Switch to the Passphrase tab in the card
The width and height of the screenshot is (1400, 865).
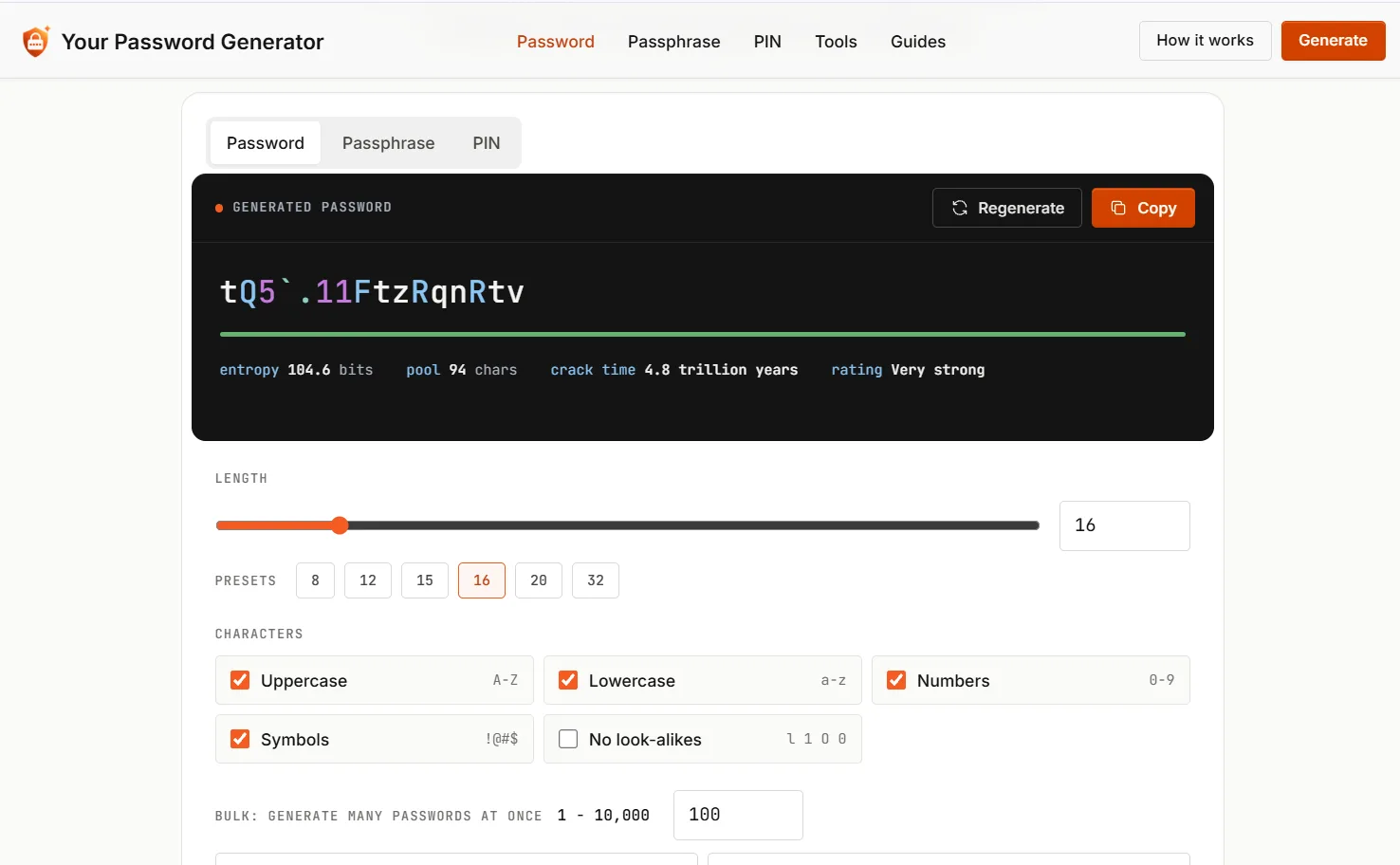tap(389, 143)
